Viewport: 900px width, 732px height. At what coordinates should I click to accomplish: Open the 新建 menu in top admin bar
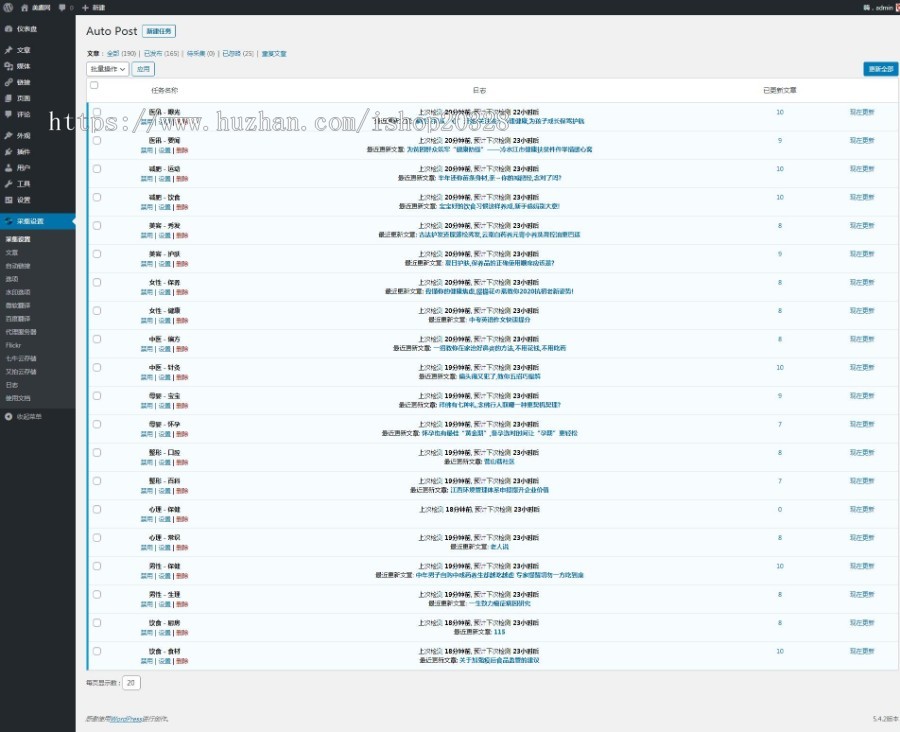93,7
